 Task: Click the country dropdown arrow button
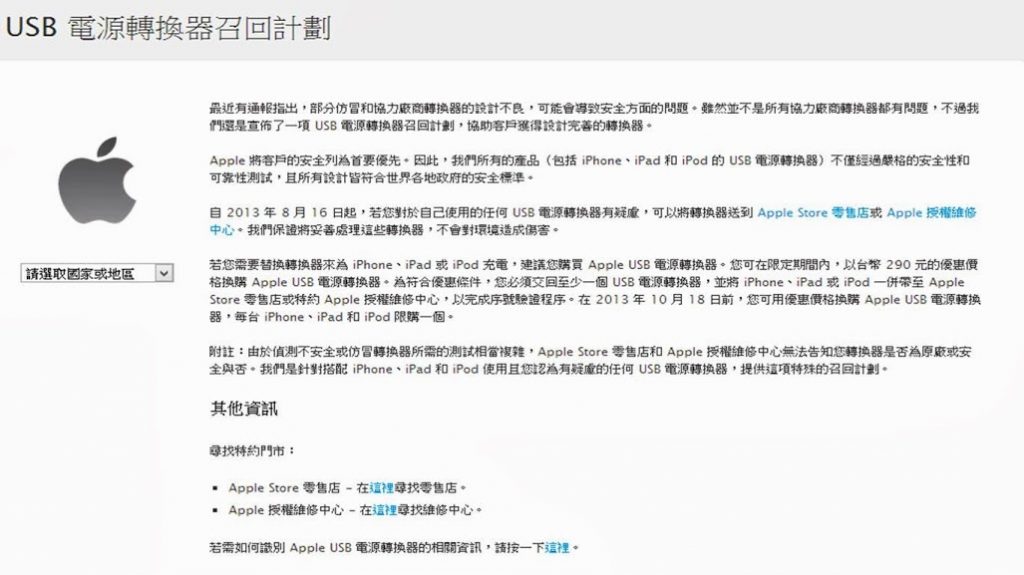pos(164,273)
